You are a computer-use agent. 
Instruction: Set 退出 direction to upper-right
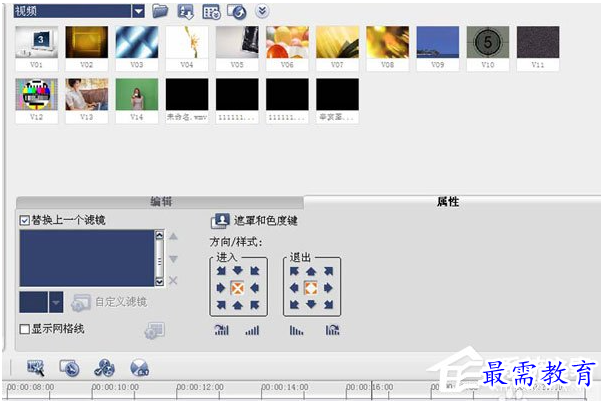click(x=329, y=271)
